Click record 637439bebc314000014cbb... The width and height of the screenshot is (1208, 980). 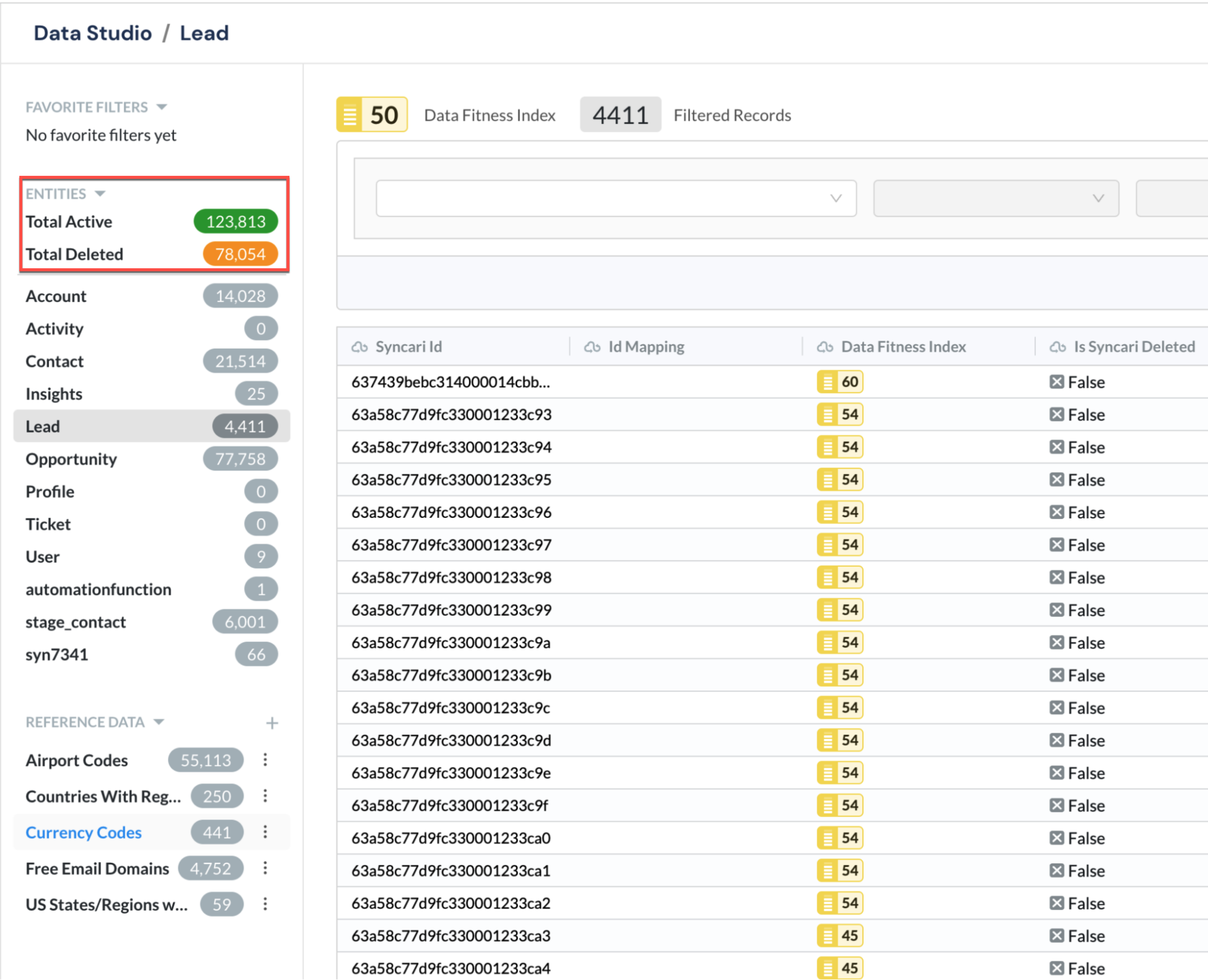(x=451, y=382)
